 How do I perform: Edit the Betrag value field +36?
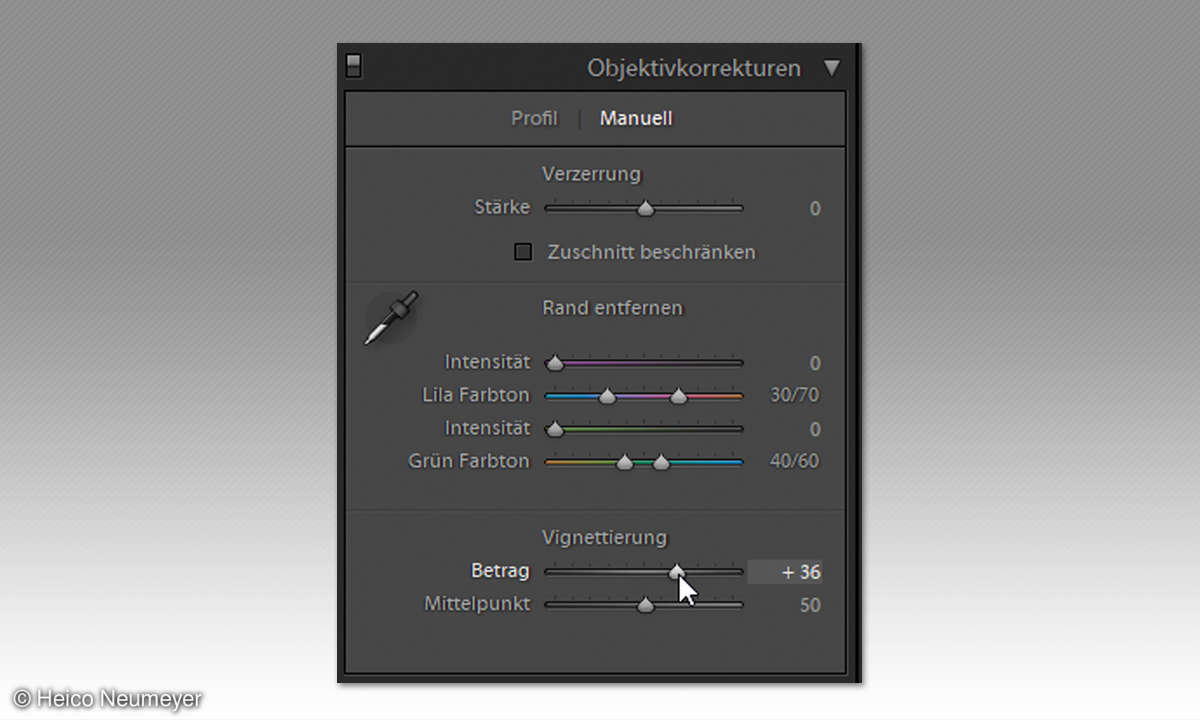pyautogui.click(x=786, y=572)
